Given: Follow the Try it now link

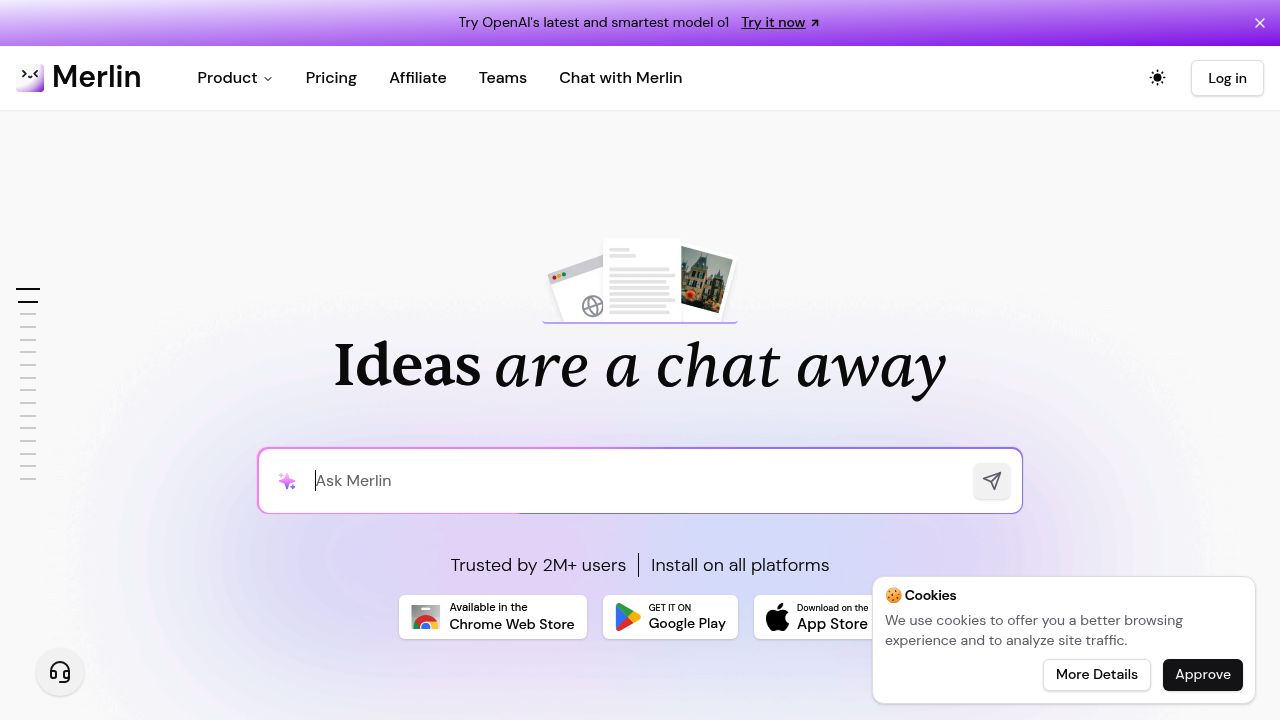Looking at the screenshot, I should (x=780, y=22).
